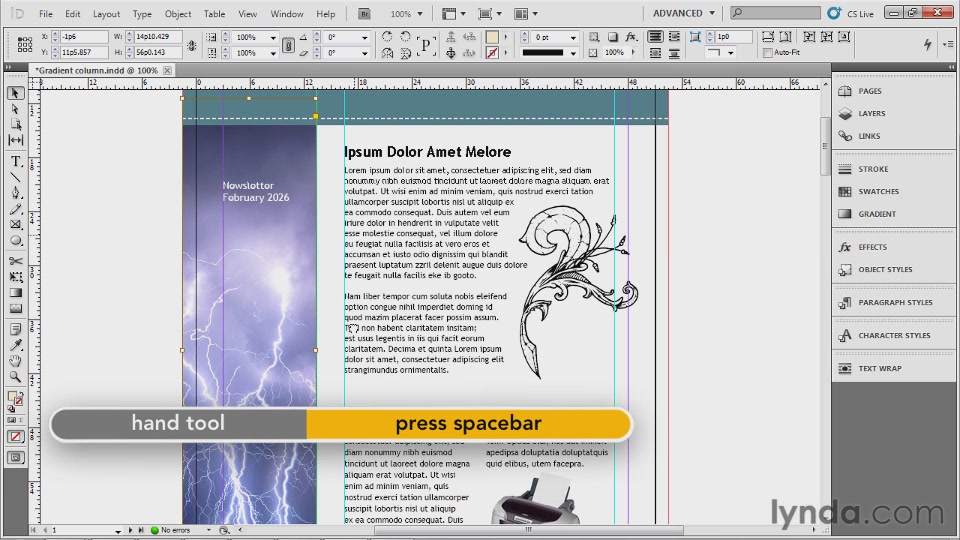Select the Note tool
Viewport: 960px width, 540px height.
pos(15,329)
